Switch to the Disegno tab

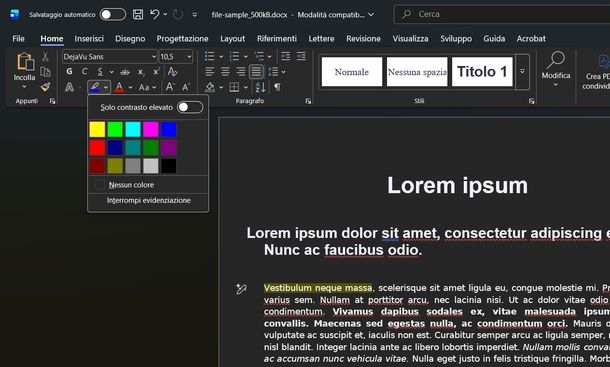(130, 39)
